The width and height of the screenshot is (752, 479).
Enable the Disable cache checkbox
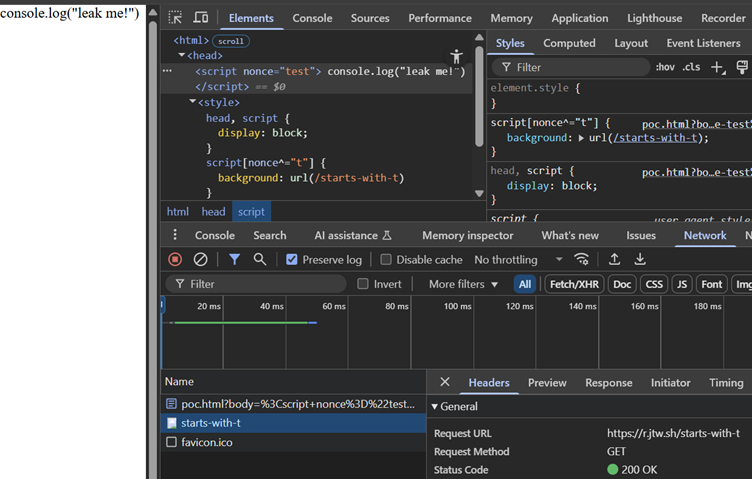pos(386,259)
